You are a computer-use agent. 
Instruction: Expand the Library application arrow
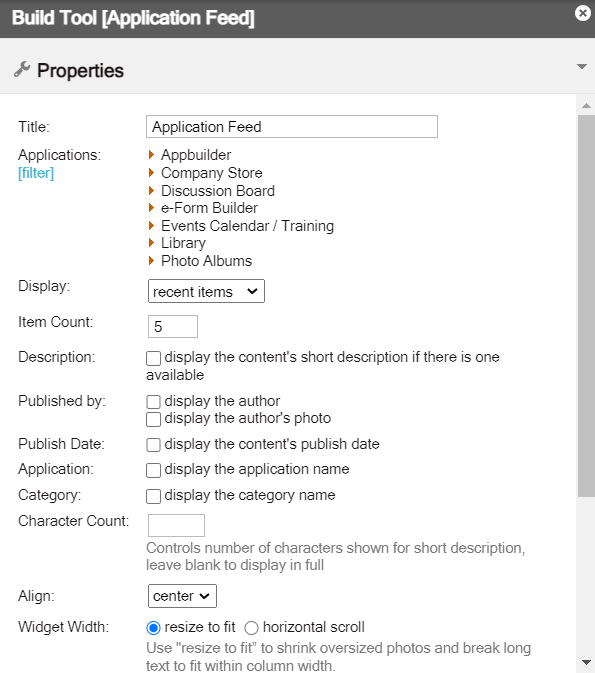[x=151, y=243]
